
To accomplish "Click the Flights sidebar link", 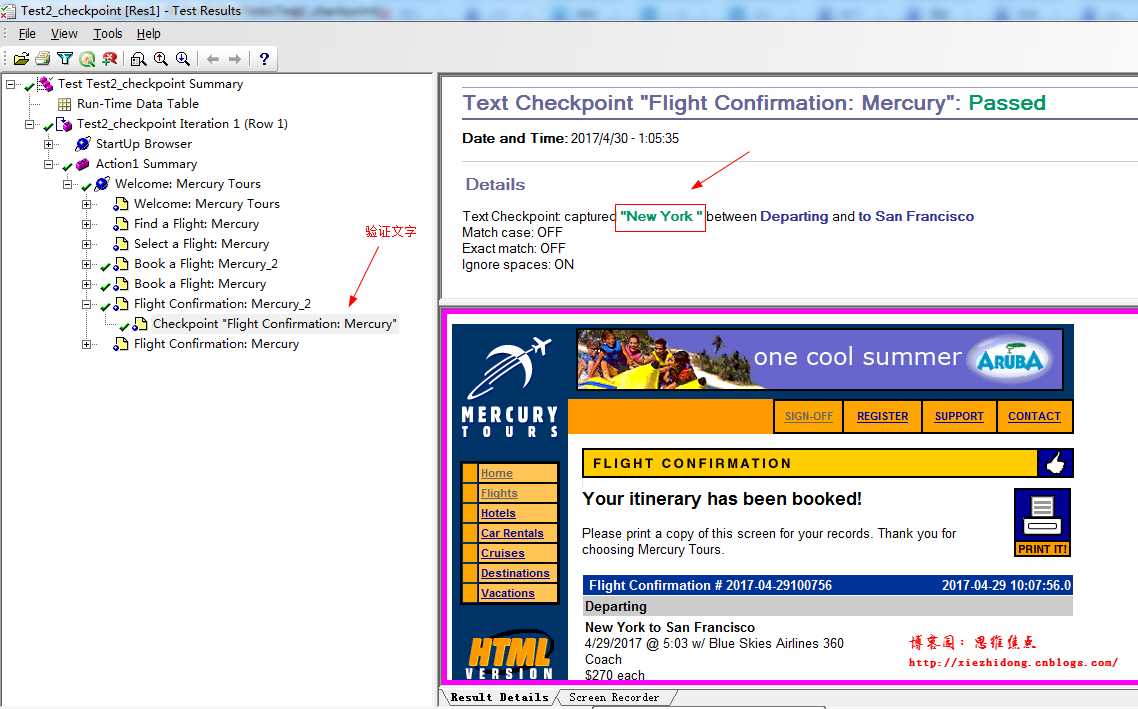I will [x=499, y=493].
